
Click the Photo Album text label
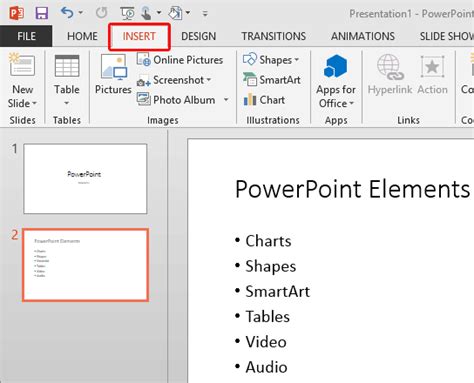[184, 100]
